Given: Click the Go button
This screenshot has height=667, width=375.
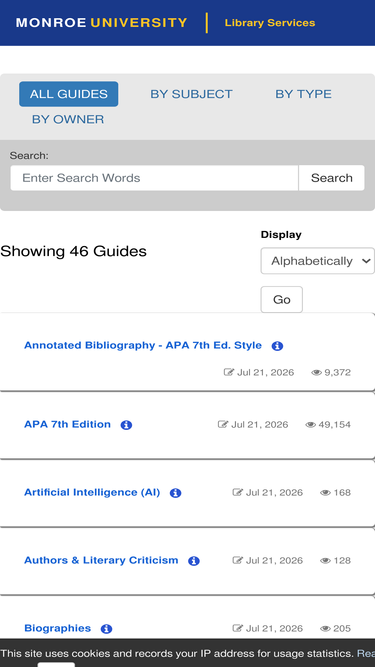Looking at the screenshot, I should 281,299.
